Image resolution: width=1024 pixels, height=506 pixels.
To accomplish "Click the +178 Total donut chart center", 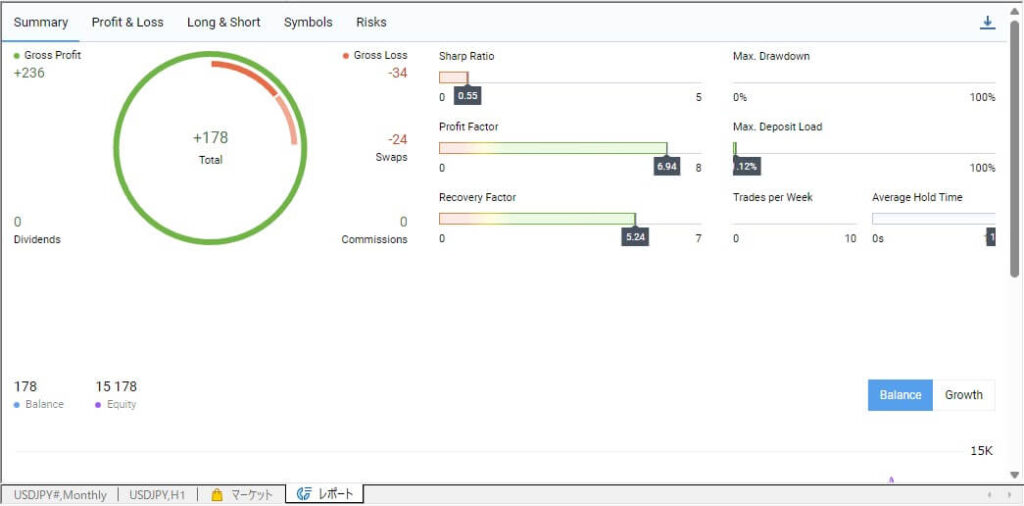I will (x=210, y=147).
